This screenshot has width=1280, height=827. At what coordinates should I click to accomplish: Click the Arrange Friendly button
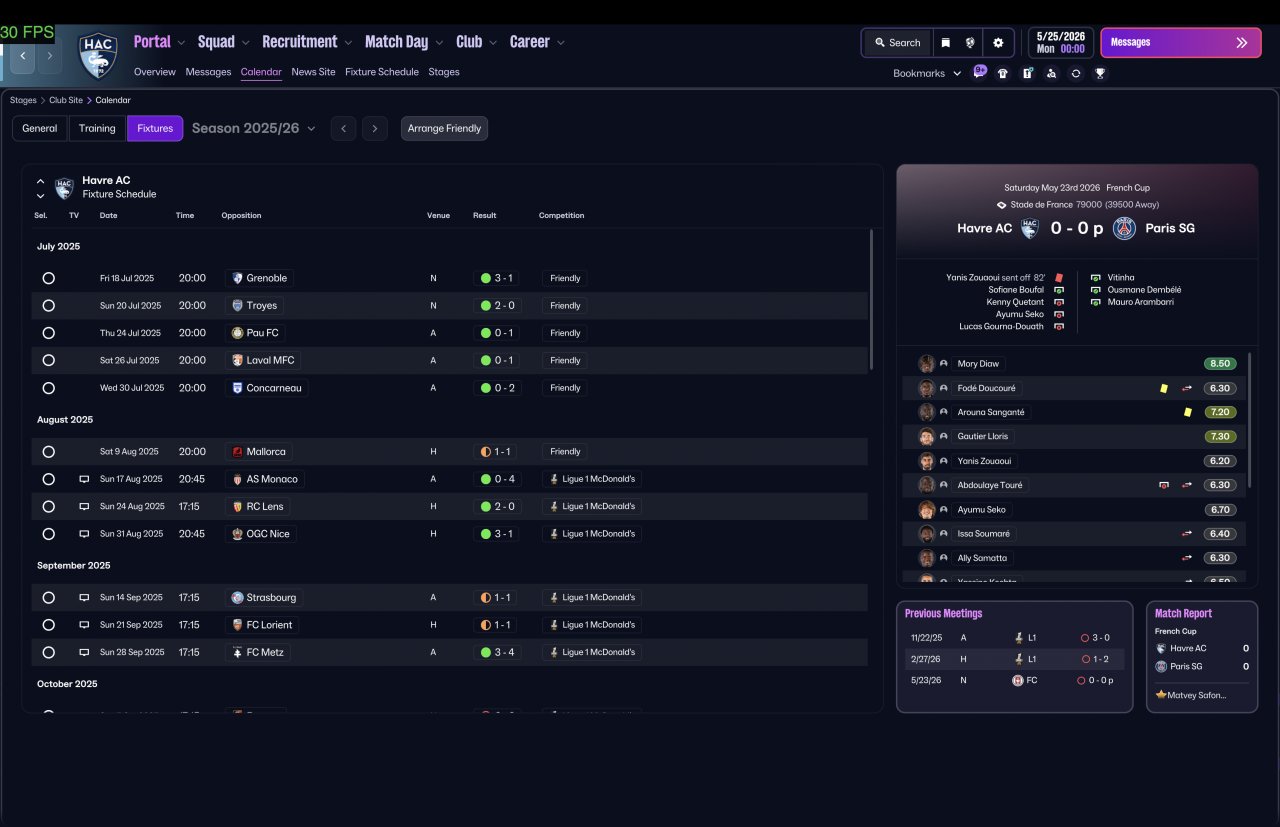[x=444, y=128]
